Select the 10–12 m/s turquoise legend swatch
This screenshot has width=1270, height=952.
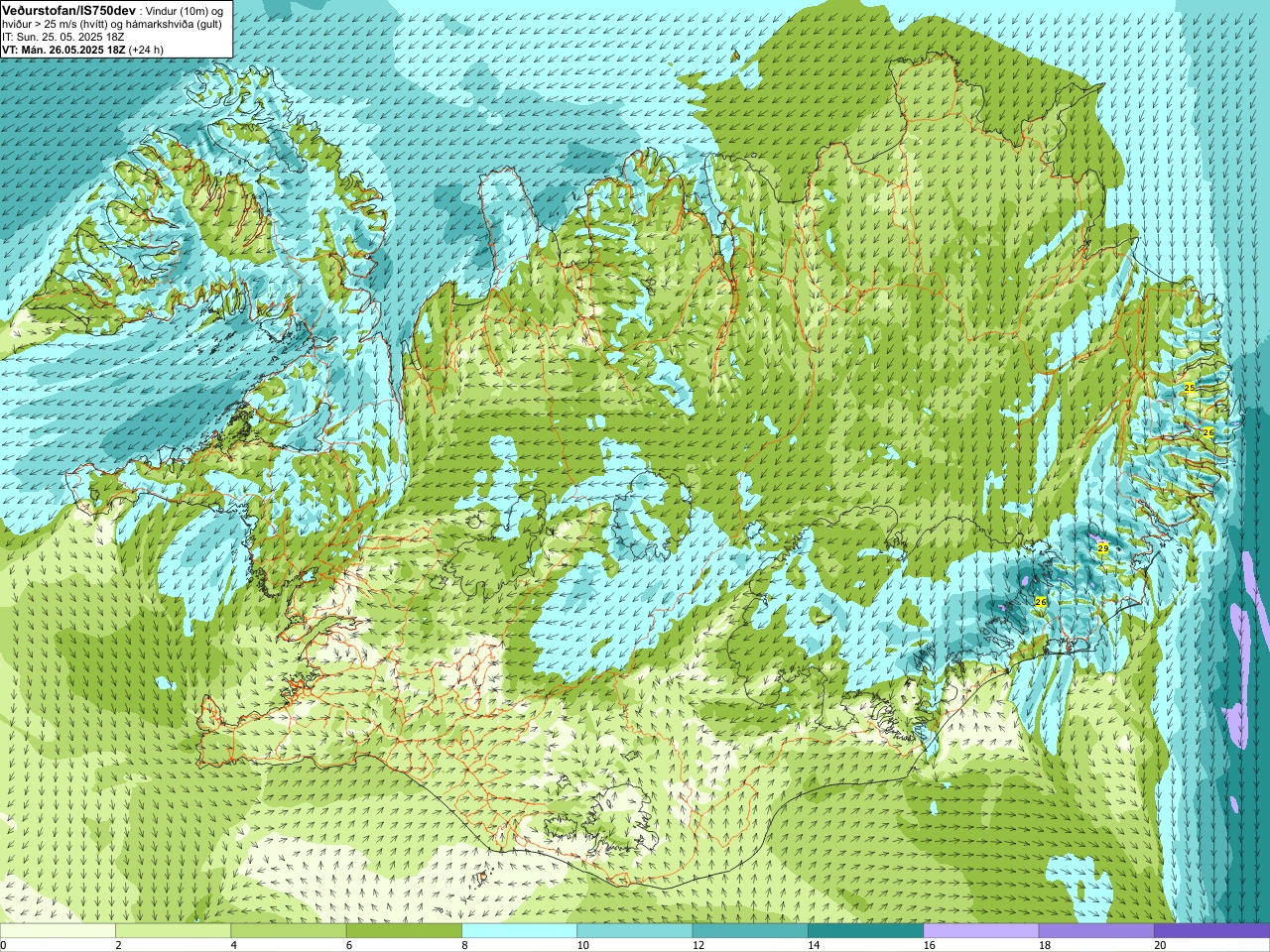pos(635,931)
